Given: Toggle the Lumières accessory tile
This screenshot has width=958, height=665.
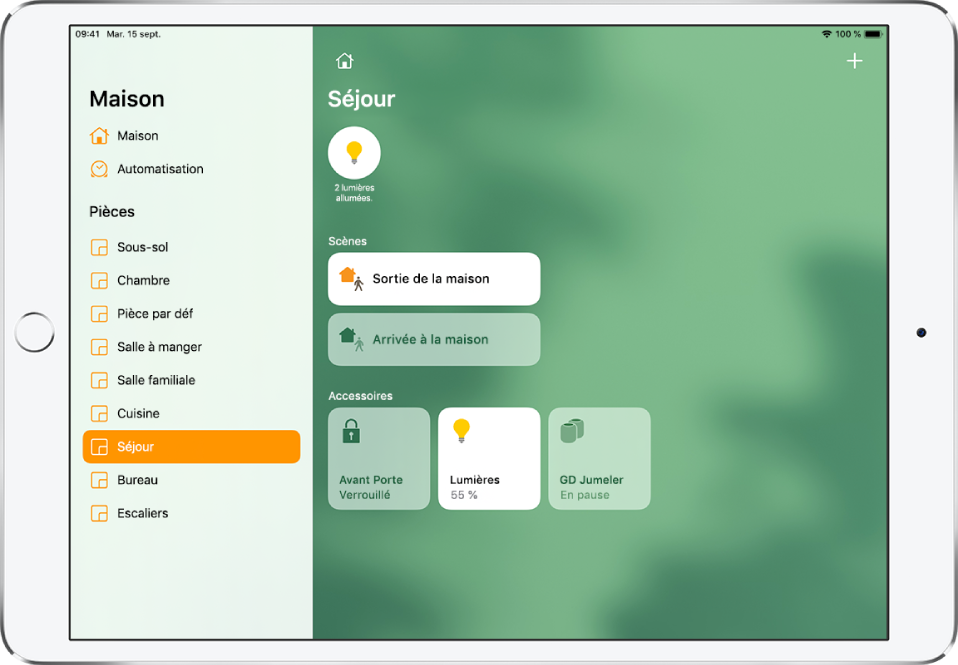Looking at the screenshot, I should tap(489, 458).
